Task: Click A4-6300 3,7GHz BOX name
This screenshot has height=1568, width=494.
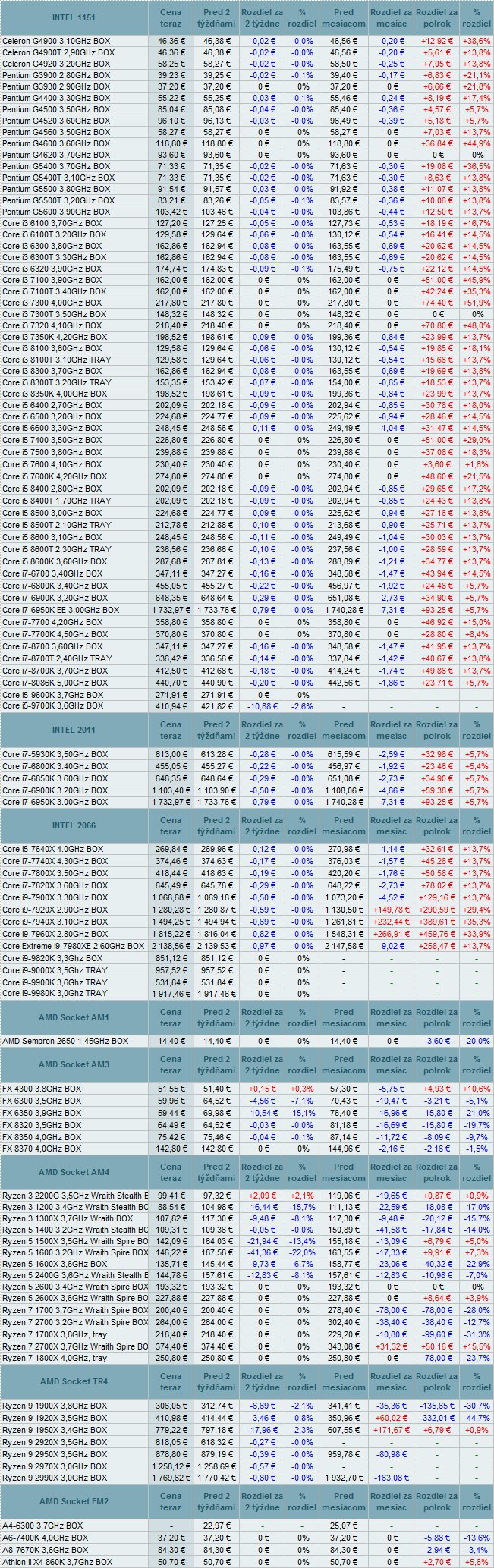Action: [42, 1525]
